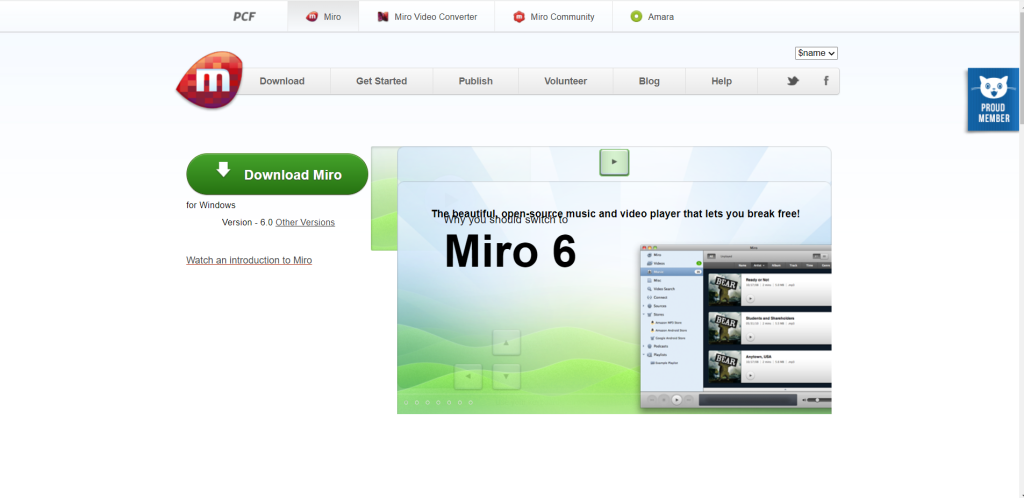Open the Blog menu item

coord(649,81)
